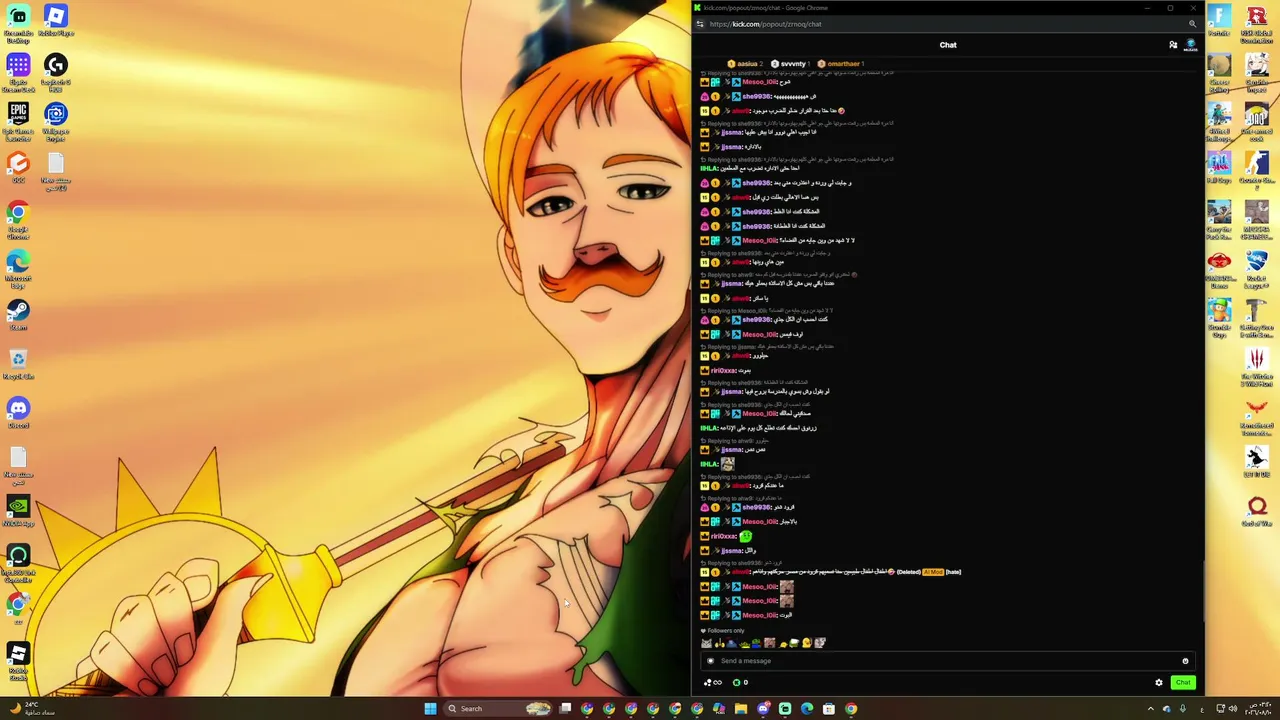1280x720 pixels.
Task: Click the channel avatar in chat header
Action: point(1191,45)
